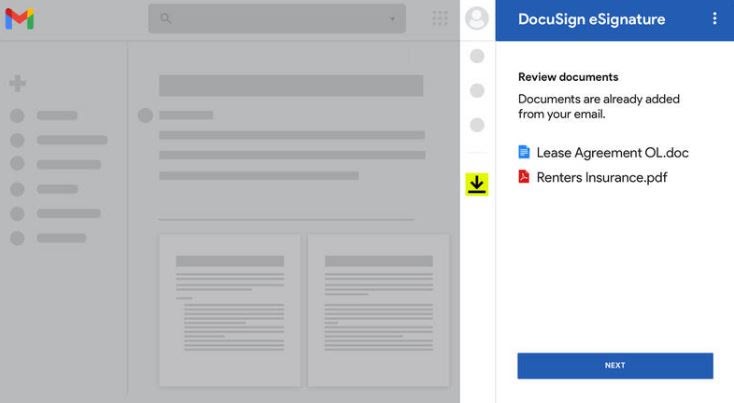Click the Compose plus icon
734x403 pixels.
click(x=18, y=83)
